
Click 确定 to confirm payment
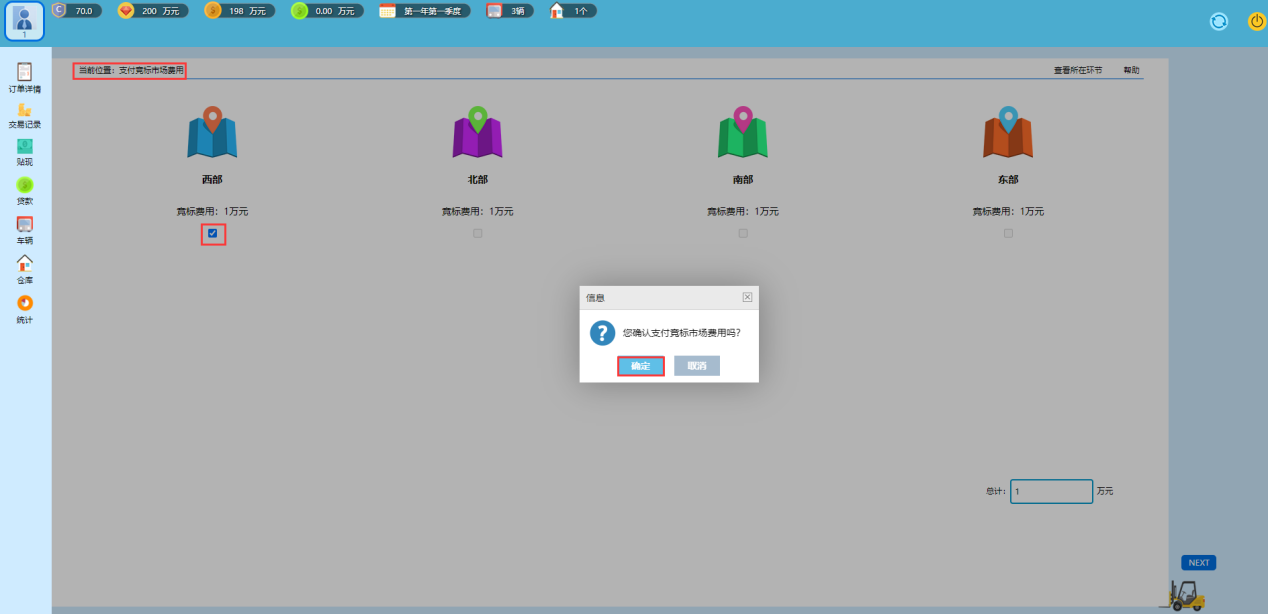[x=641, y=366]
